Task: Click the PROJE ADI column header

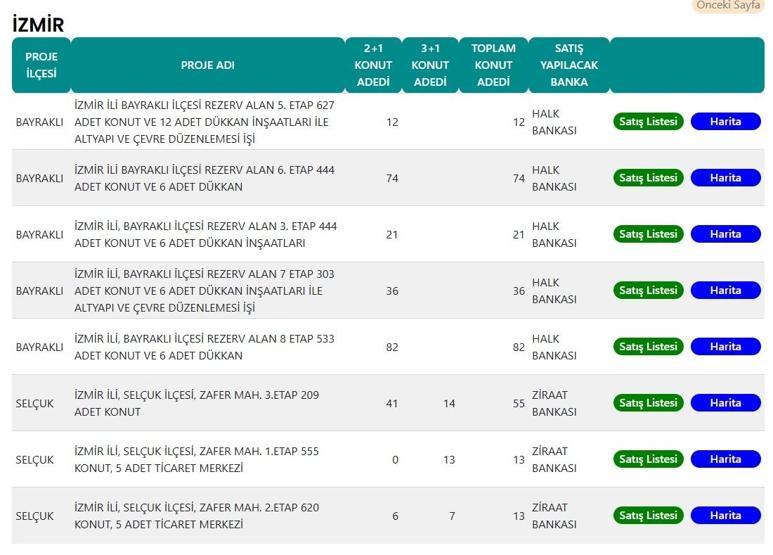Action: (x=208, y=65)
